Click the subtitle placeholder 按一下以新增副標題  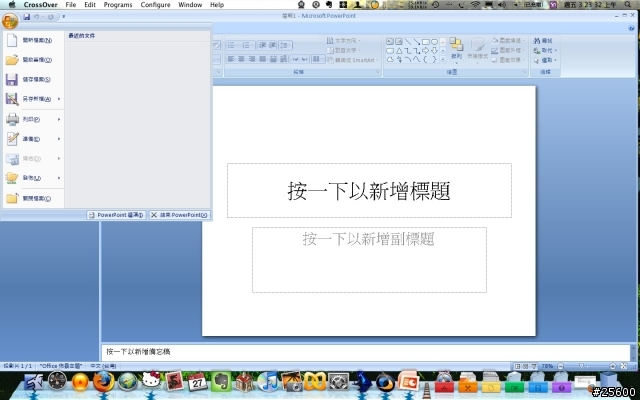369,260
